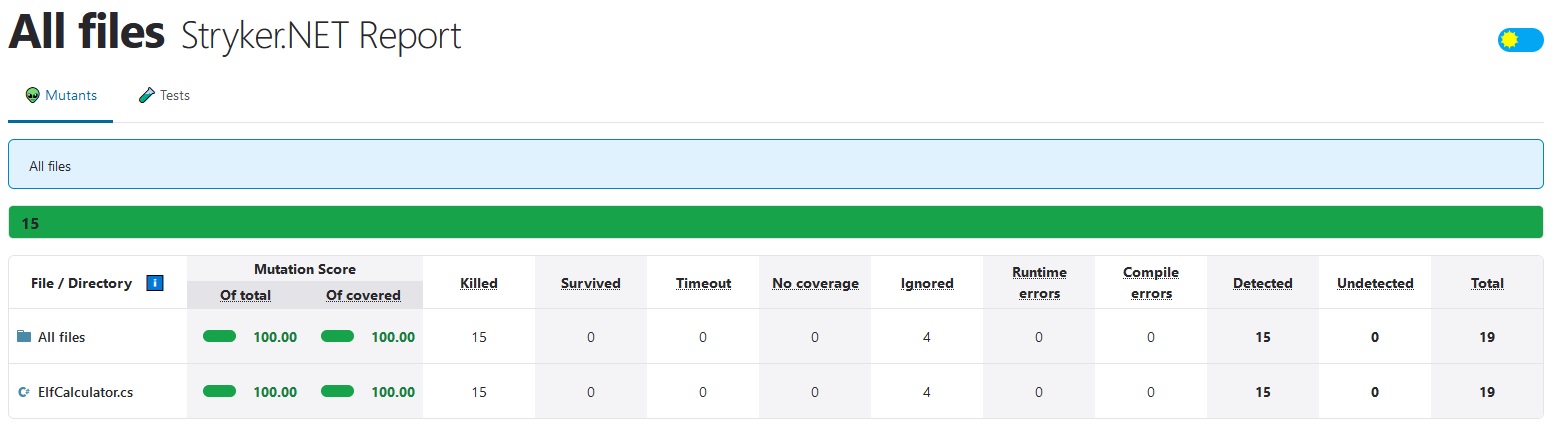1563x446 pixels.
Task: Click the Detected value 15 in ElfCalculator.cs row
Action: [x=1263, y=392]
